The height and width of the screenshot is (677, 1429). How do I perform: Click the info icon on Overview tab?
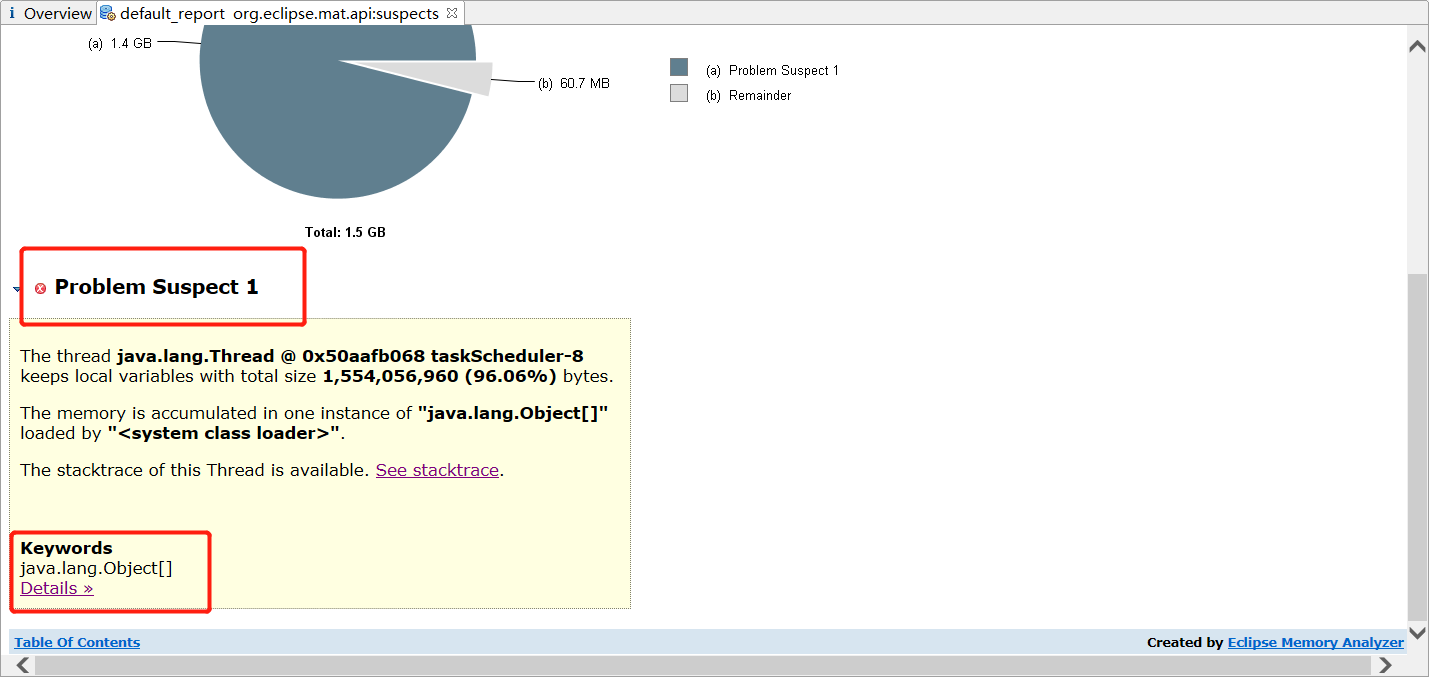click(12, 14)
